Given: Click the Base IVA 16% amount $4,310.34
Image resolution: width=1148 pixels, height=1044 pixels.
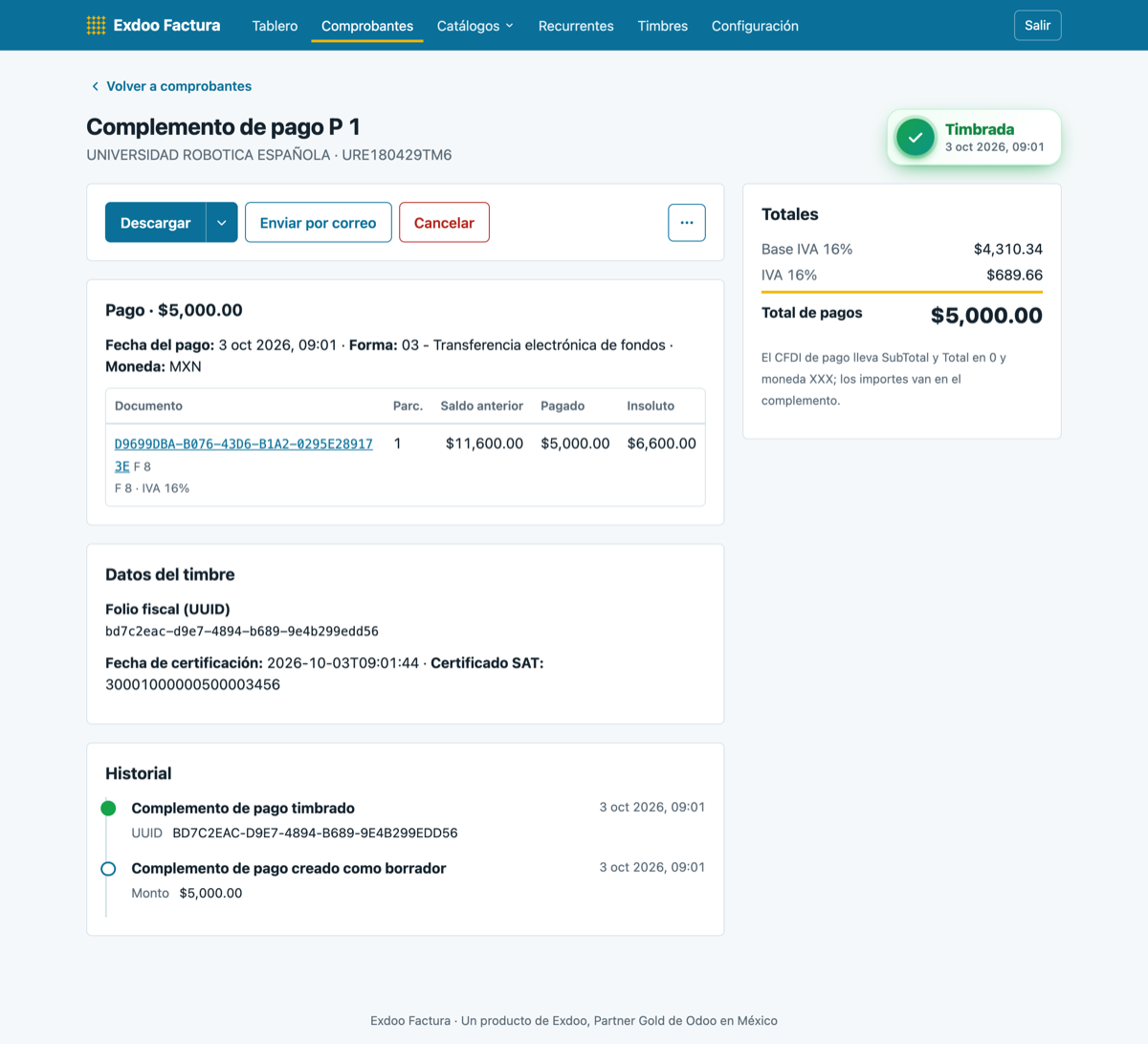Looking at the screenshot, I should [1008, 250].
